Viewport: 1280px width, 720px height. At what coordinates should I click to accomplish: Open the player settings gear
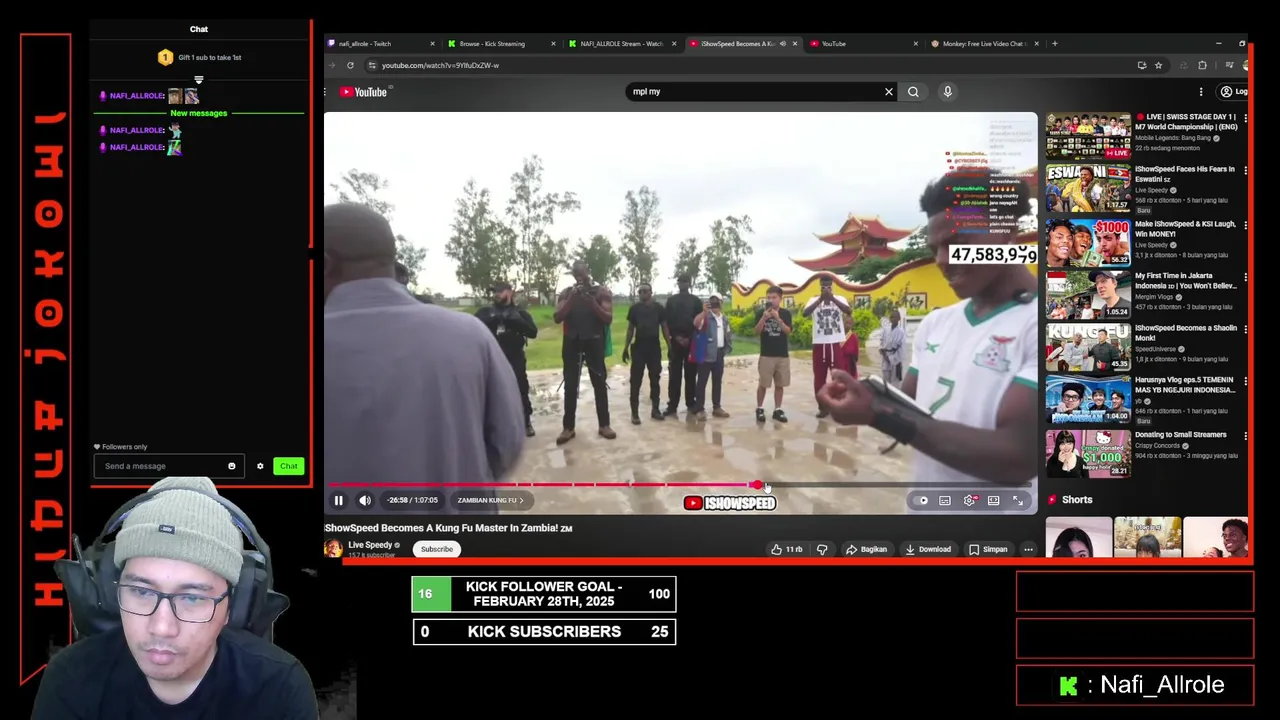tap(969, 500)
